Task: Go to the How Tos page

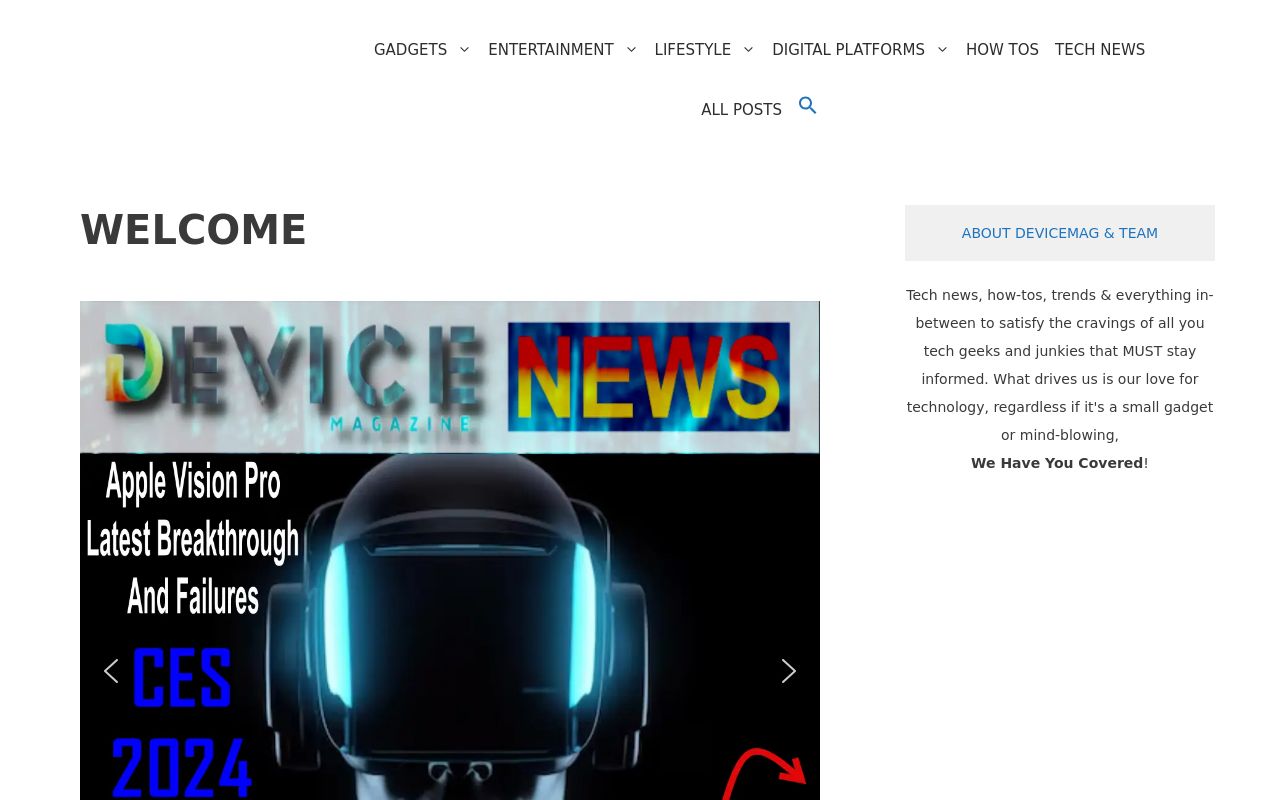Action: pyautogui.click(x=1002, y=50)
